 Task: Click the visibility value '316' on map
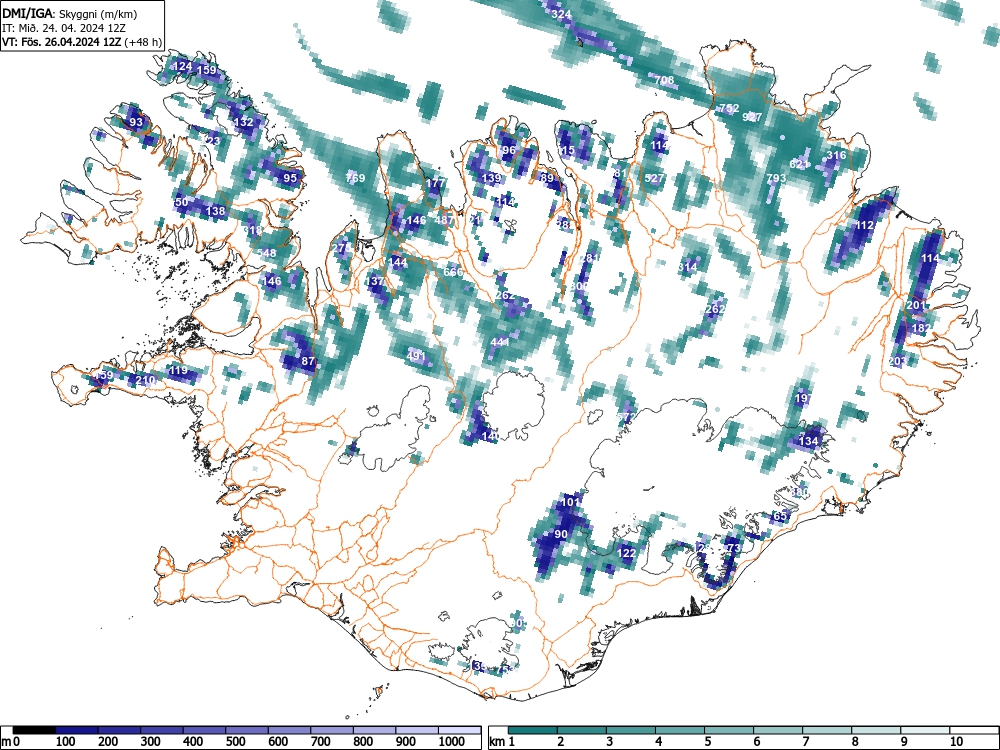pos(836,155)
